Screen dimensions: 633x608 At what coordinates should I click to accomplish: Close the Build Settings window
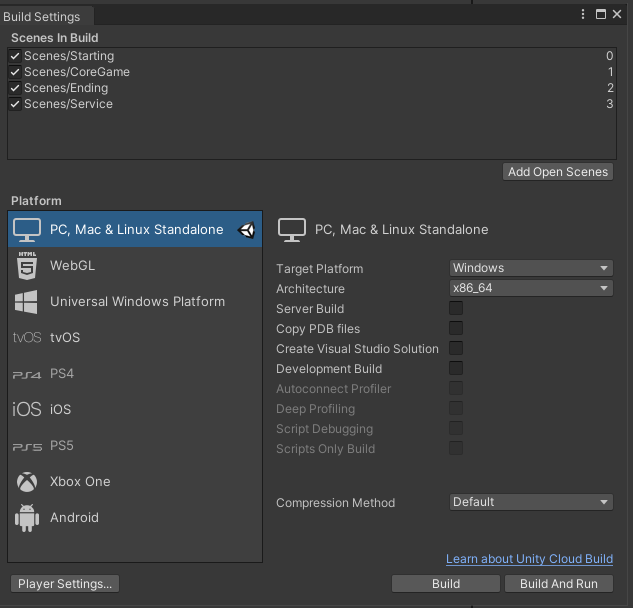click(x=617, y=14)
